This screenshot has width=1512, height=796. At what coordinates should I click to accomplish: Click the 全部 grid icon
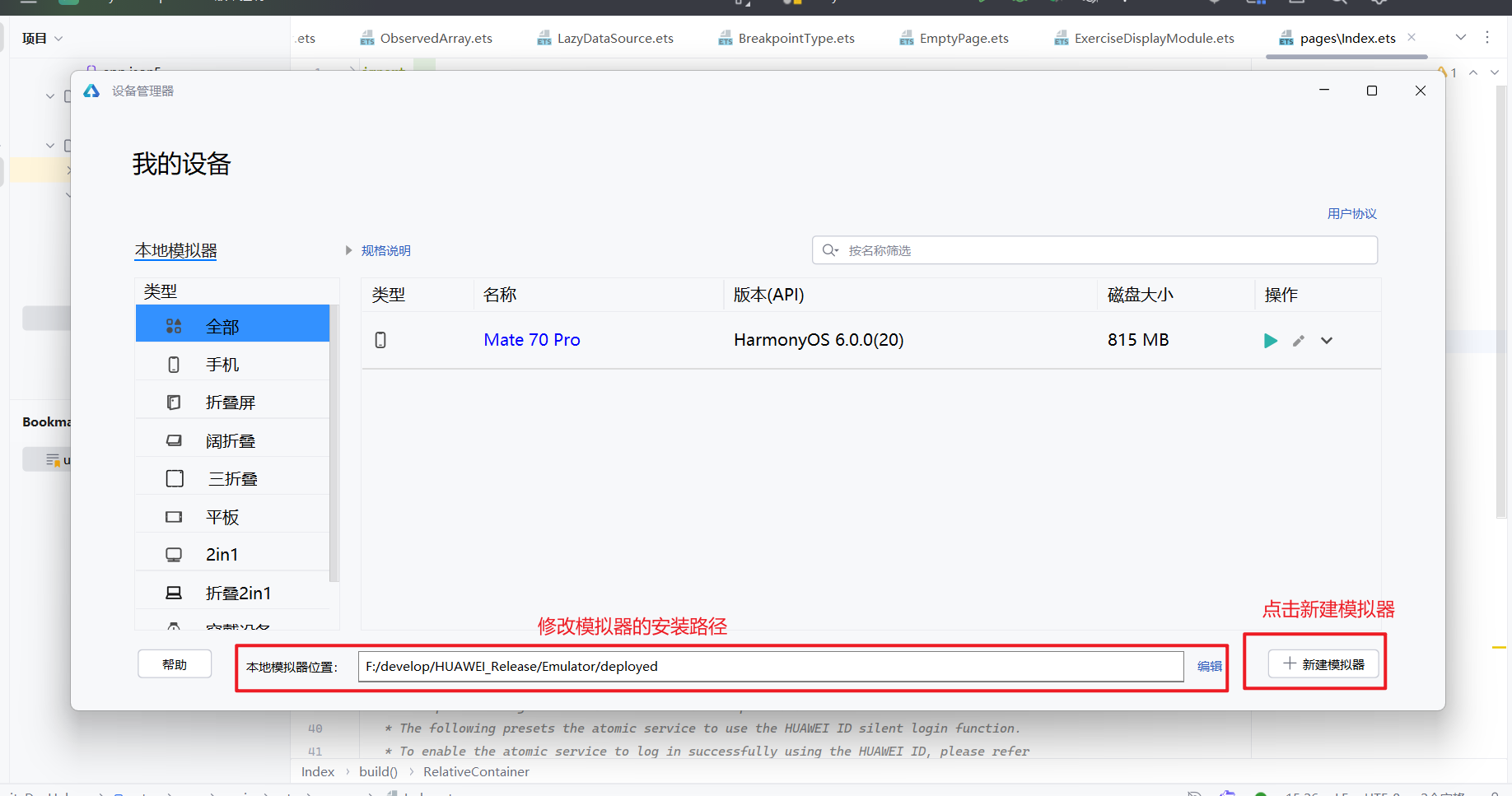pyautogui.click(x=174, y=327)
